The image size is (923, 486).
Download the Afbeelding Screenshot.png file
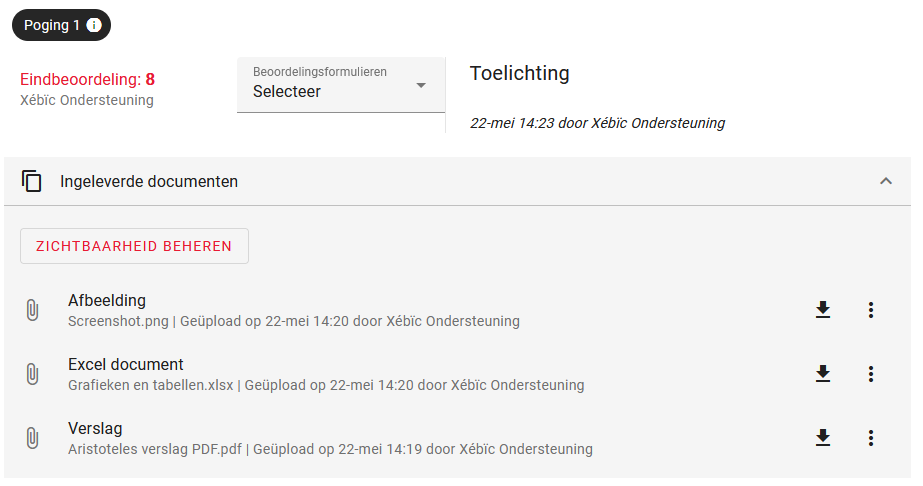pos(823,309)
